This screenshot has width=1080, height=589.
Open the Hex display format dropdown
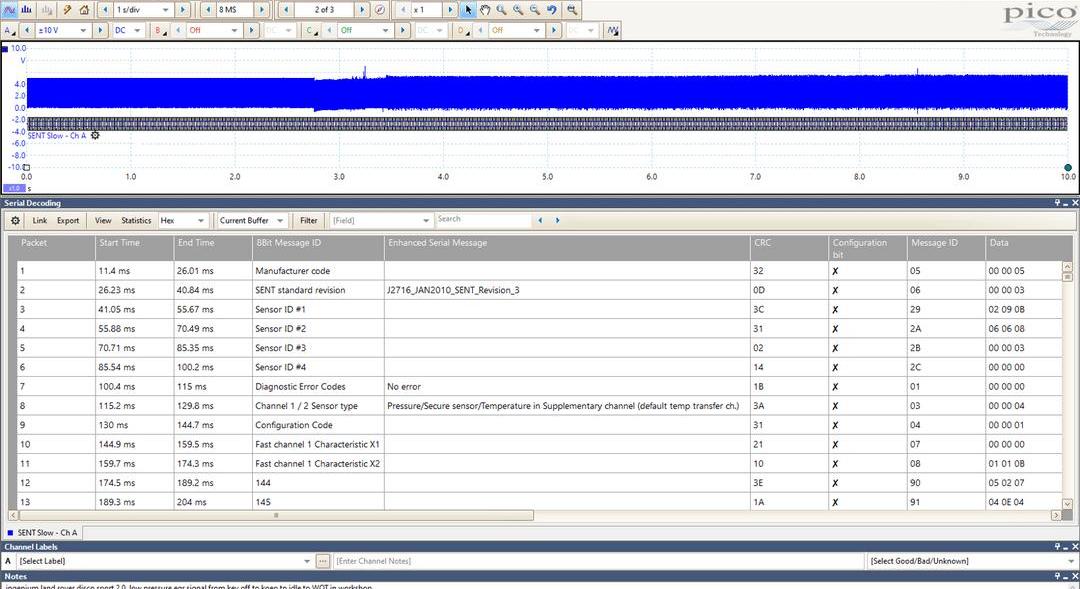click(183, 220)
